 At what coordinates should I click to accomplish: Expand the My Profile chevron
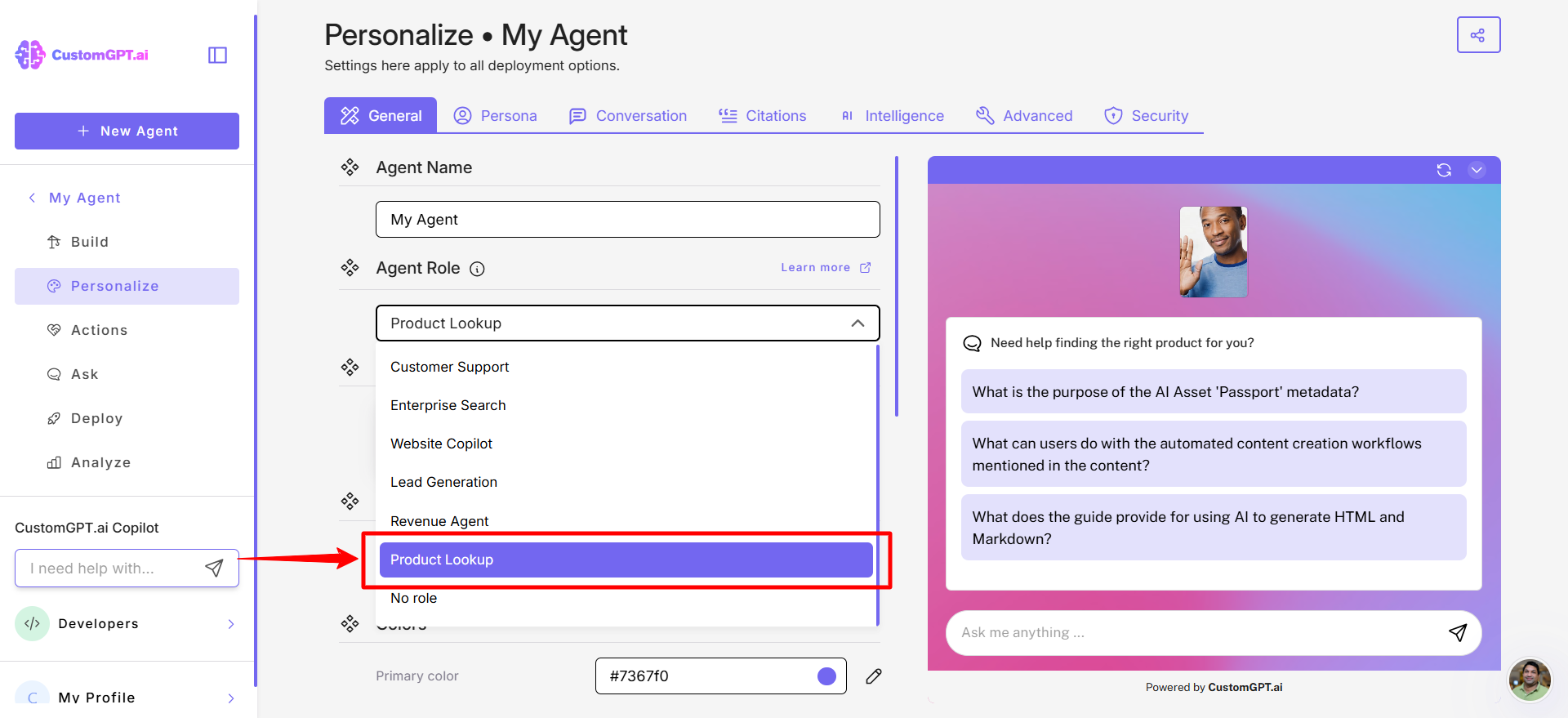tap(231, 698)
